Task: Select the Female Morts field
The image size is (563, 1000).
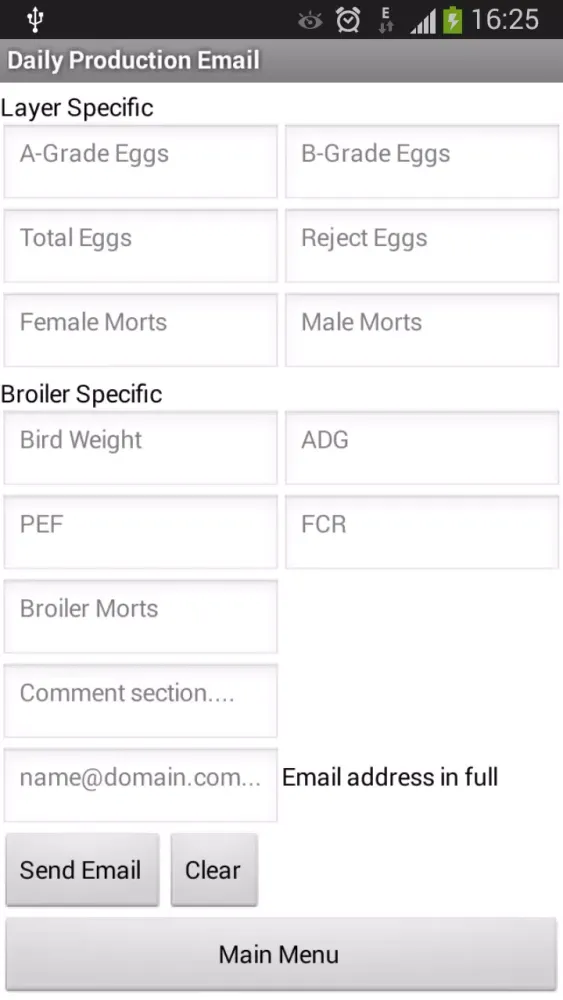Action: 140,330
